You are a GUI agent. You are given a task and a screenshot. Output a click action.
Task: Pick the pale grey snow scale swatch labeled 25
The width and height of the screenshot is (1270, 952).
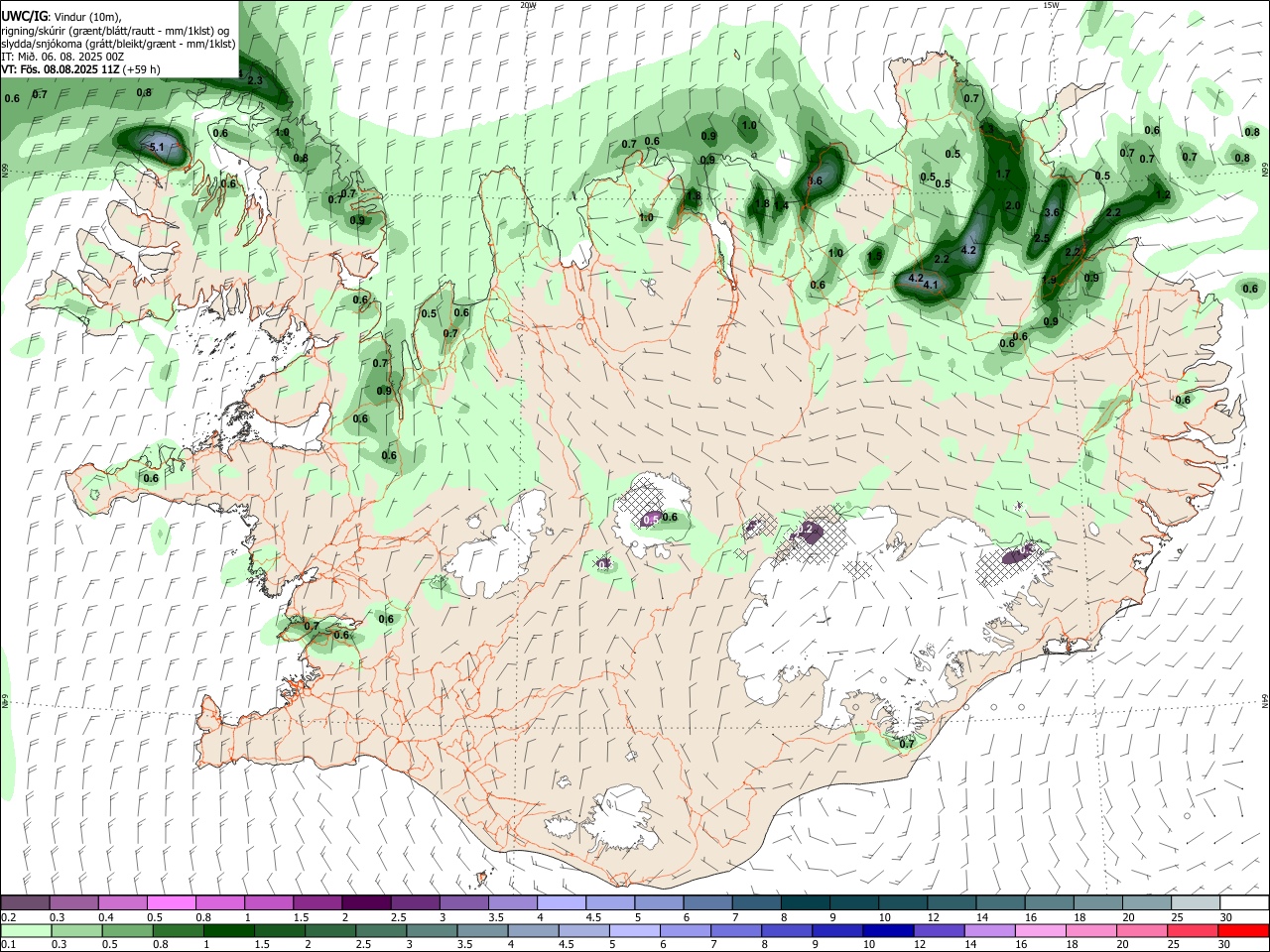[x=1194, y=903]
